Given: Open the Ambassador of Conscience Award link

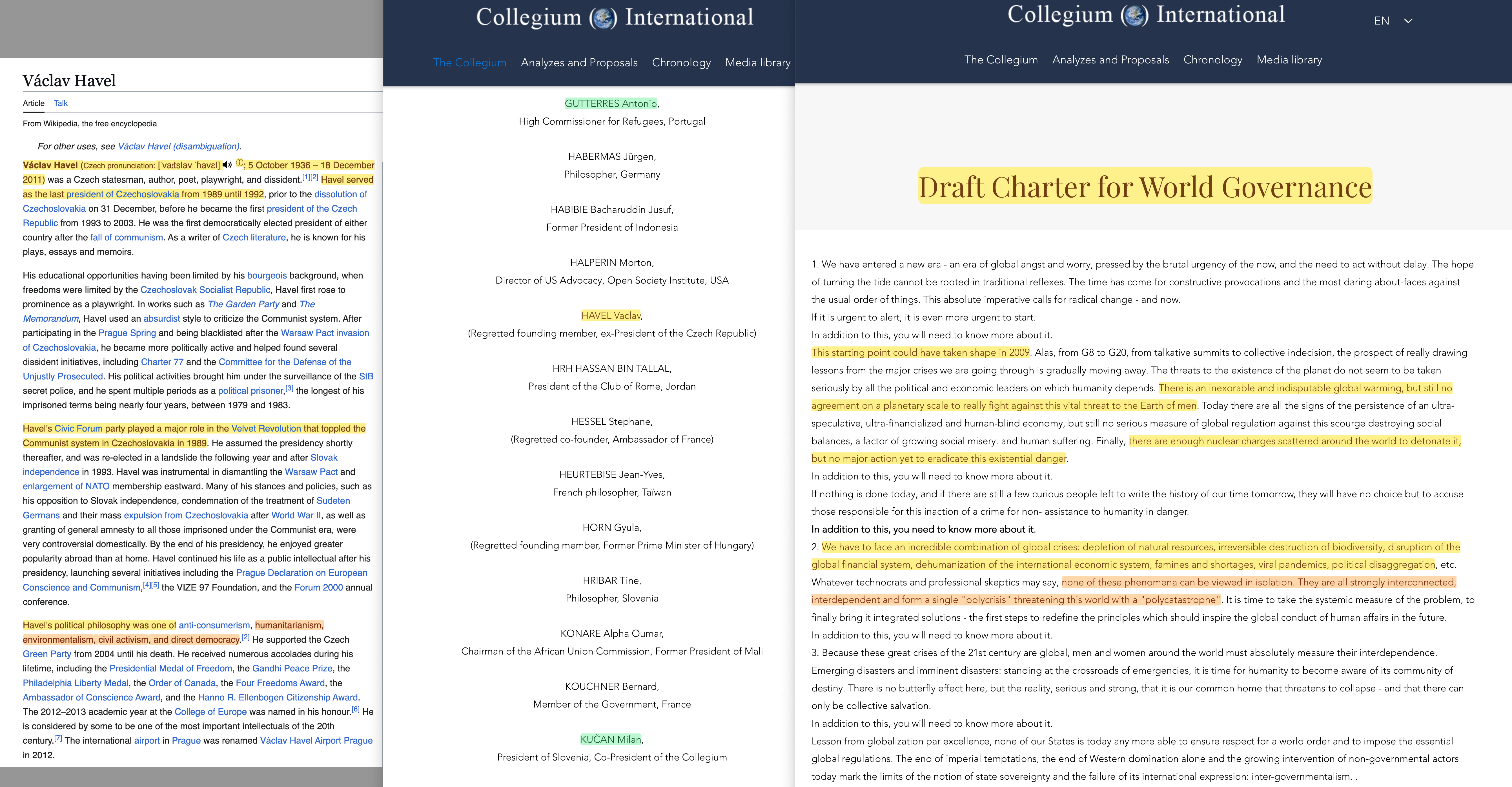Looking at the screenshot, I should (x=92, y=698).
